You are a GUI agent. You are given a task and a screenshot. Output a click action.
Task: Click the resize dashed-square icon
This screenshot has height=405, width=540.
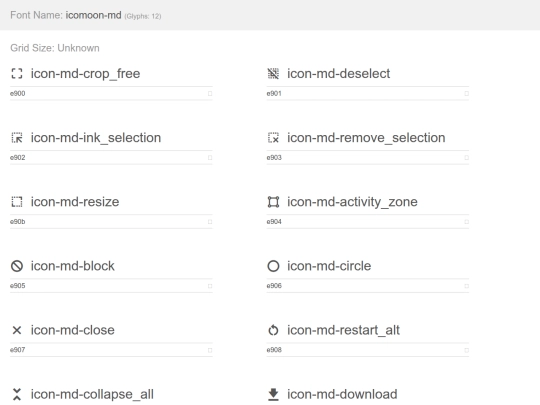click(17, 201)
